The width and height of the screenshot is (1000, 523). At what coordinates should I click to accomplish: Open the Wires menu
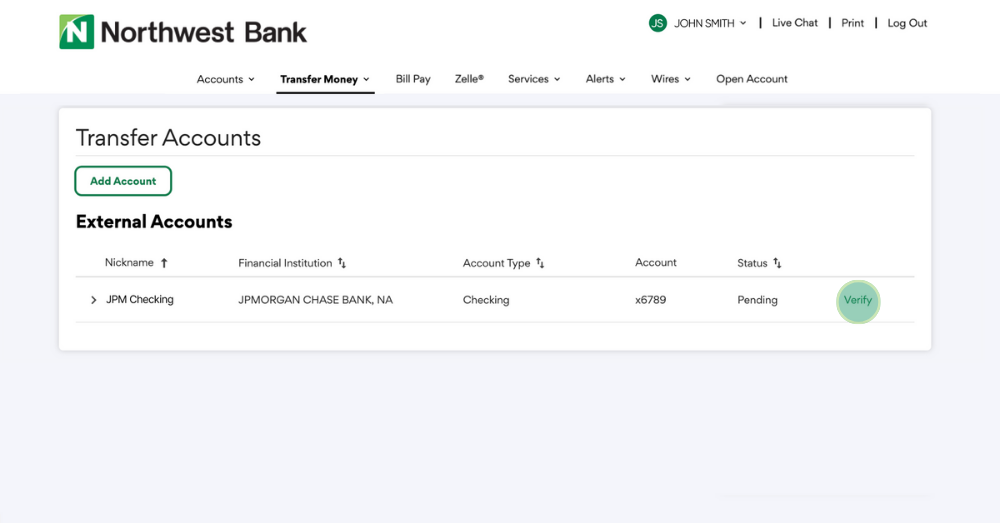pos(671,79)
